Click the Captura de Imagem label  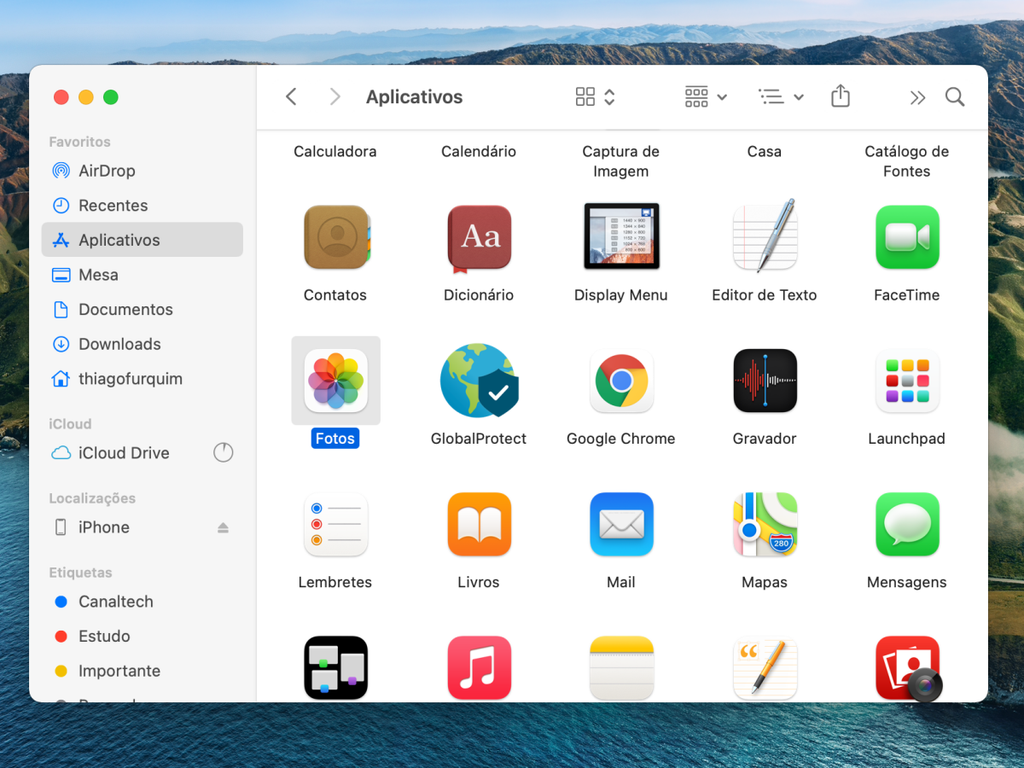[620, 161]
